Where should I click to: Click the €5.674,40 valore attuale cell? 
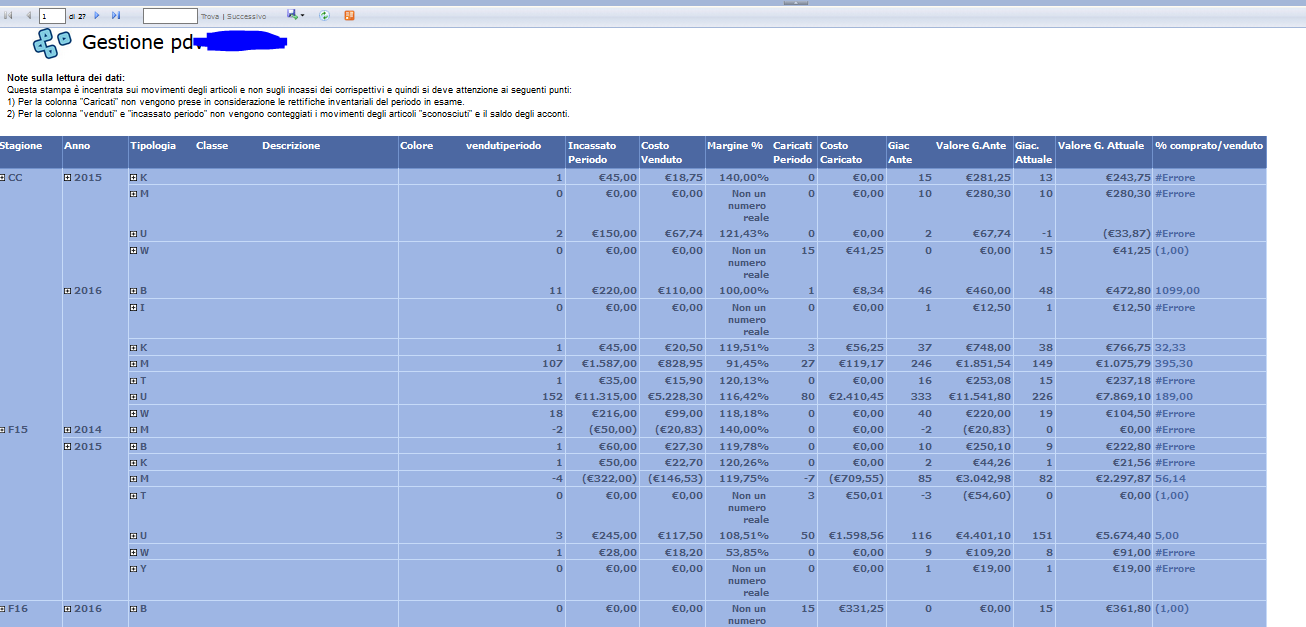point(1121,536)
